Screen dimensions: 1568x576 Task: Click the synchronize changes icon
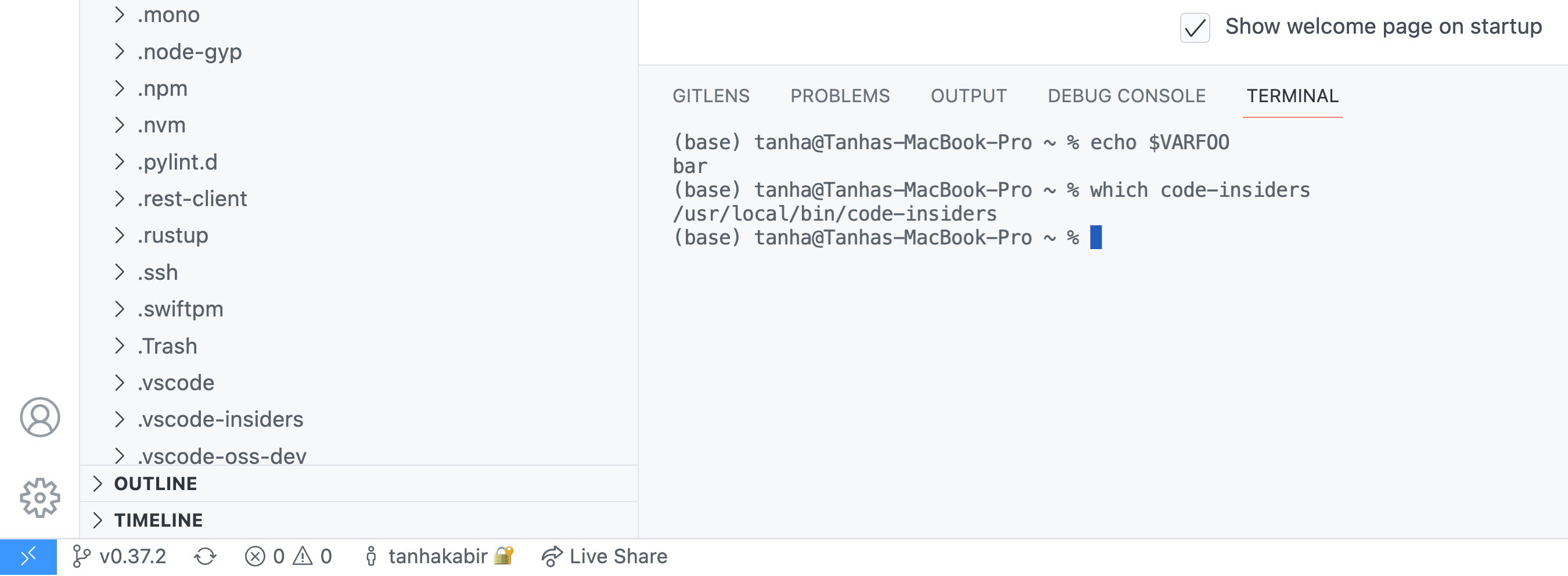point(205,556)
